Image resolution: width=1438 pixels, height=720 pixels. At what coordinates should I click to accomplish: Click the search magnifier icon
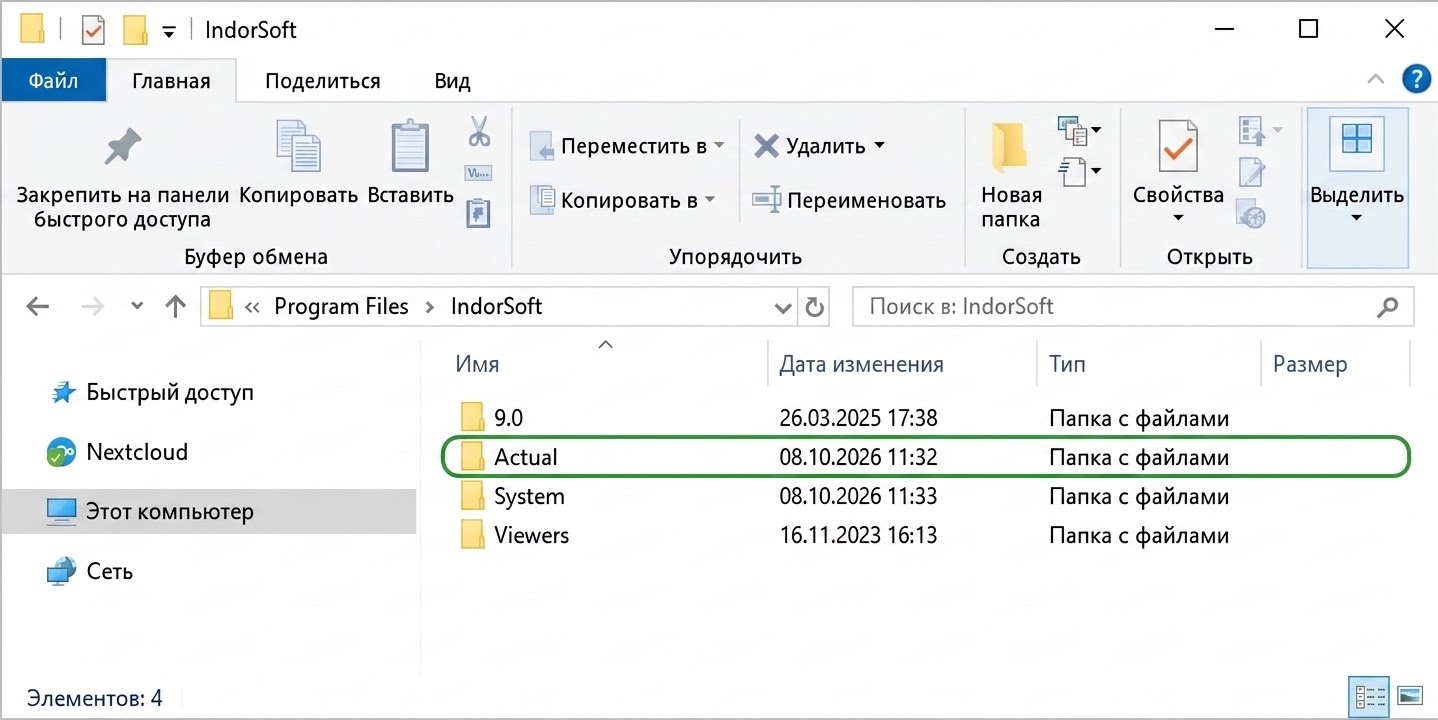point(1387,307)
